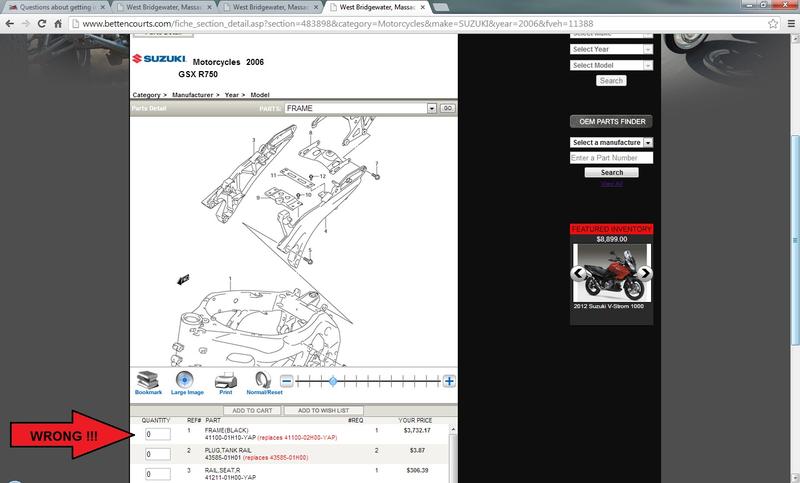Click the browser home icon
Screen dimensions: 800x483
pos(58,23)
